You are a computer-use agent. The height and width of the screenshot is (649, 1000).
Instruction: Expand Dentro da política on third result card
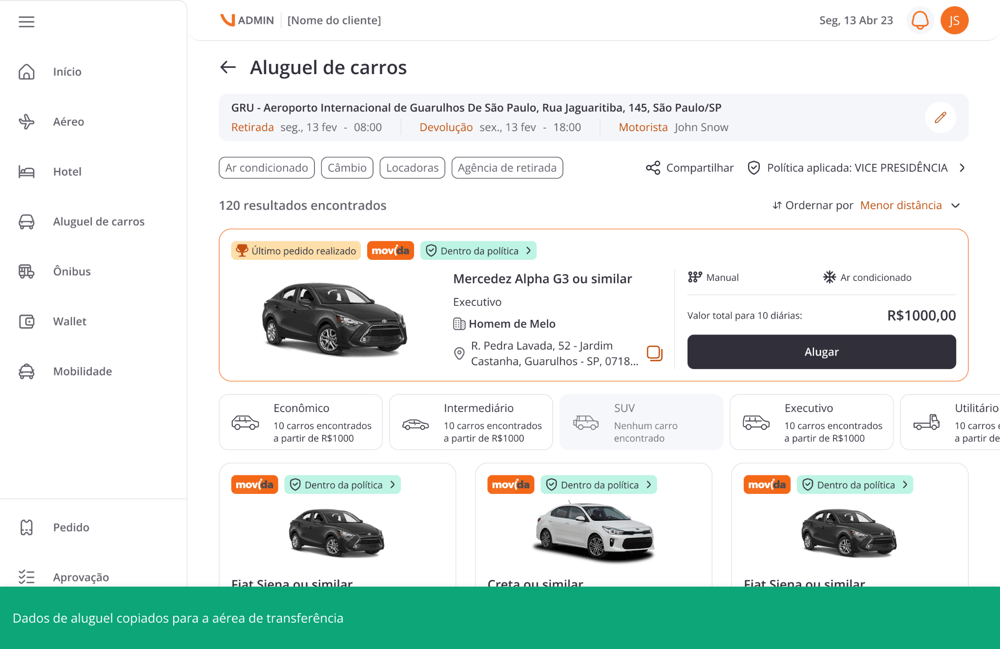[855, 485]
